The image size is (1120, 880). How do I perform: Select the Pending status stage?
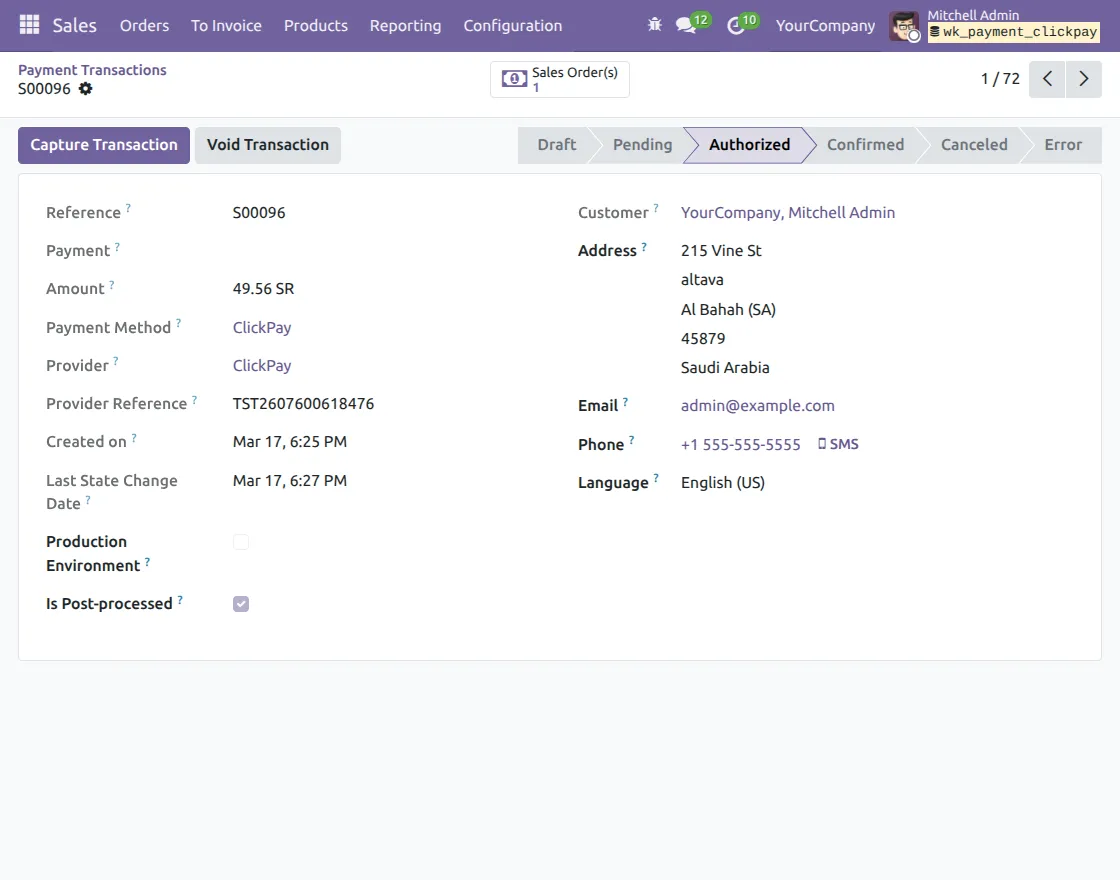coord(642,145)
